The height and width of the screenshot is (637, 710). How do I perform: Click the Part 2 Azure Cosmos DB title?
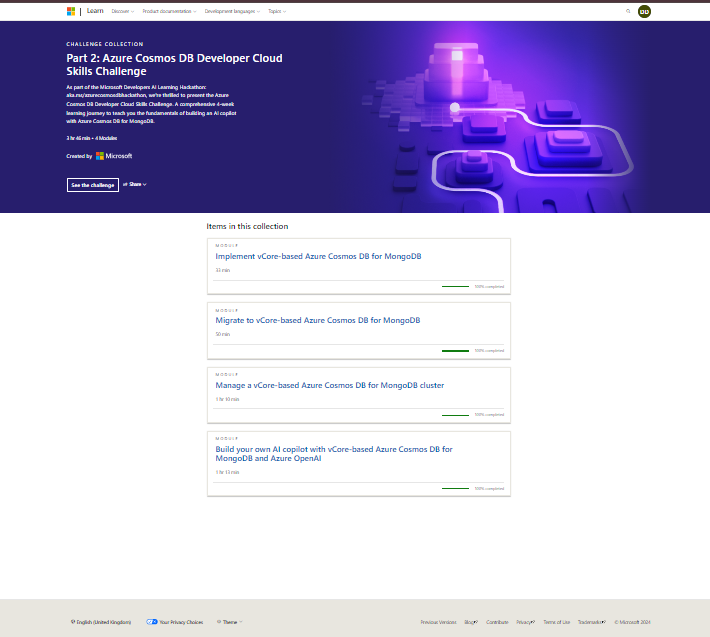pos(174,65)
